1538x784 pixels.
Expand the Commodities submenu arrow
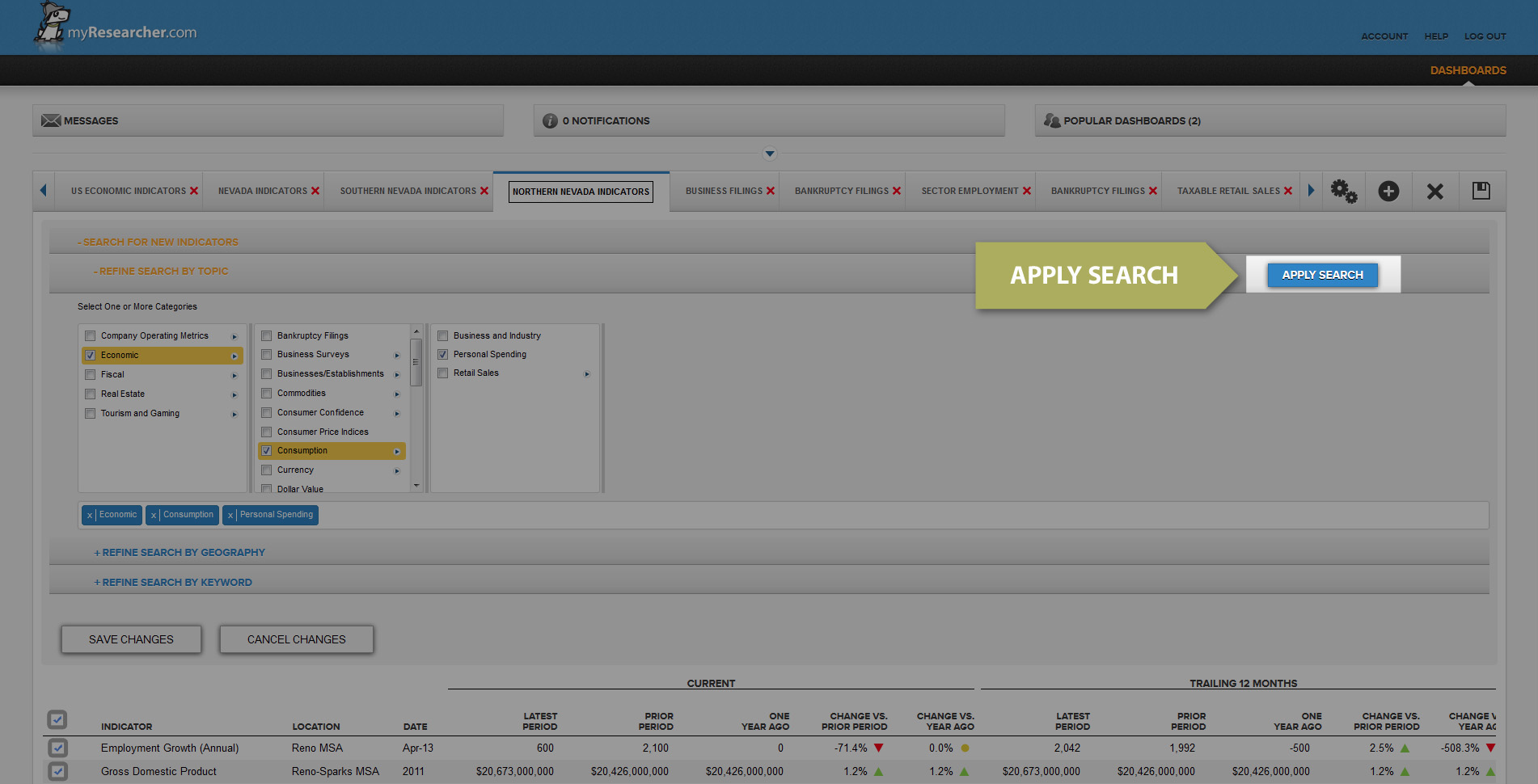tap(397, 394)
